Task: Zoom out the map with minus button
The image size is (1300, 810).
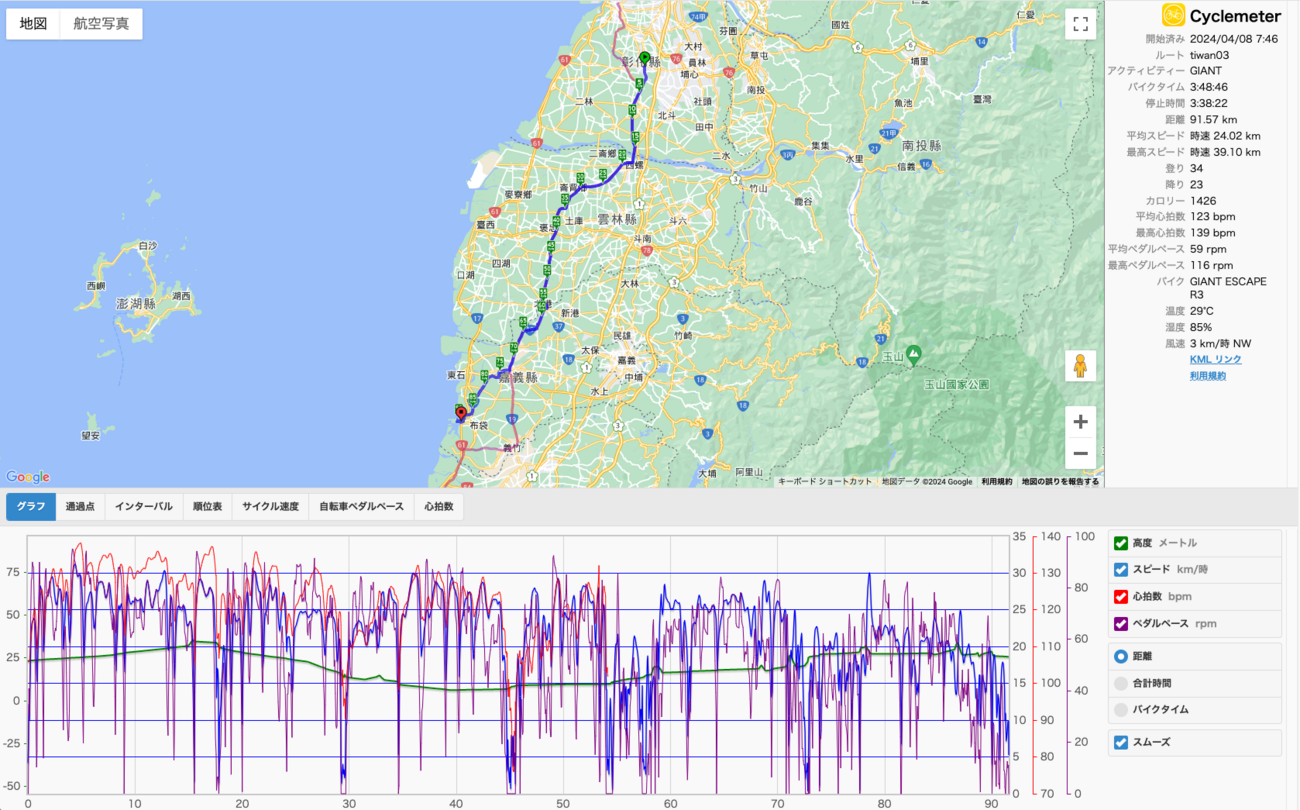Action: (1080, 454)
